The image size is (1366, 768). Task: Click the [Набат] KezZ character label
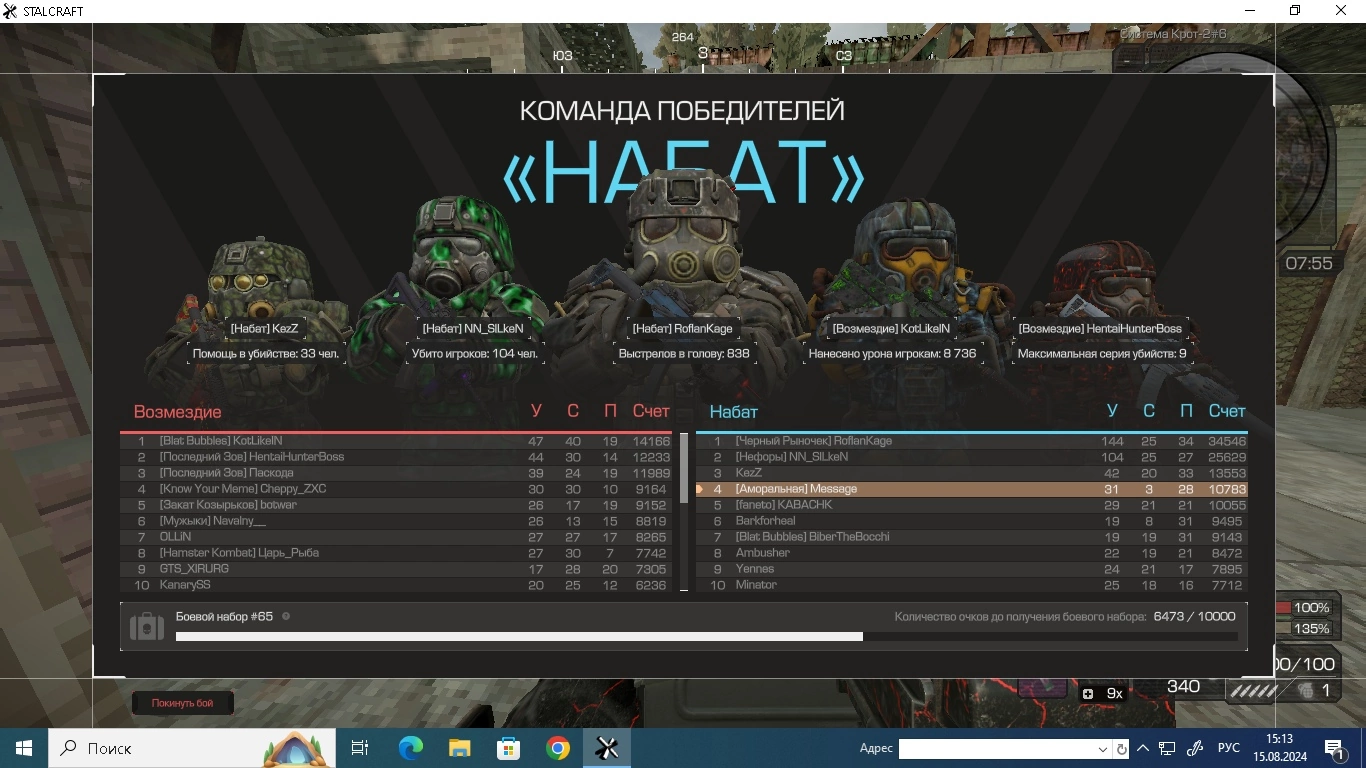click(264, 328)
